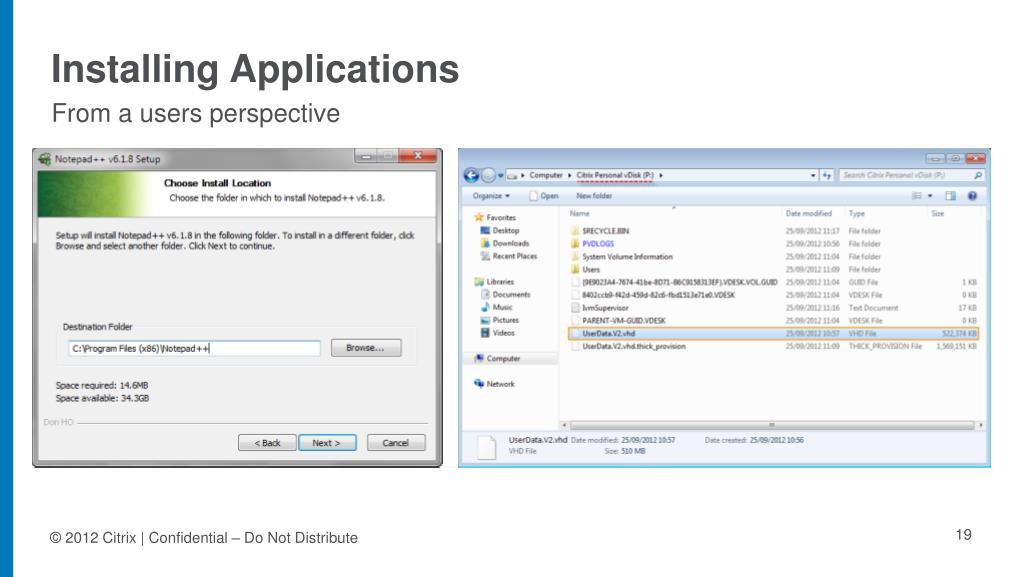Screen dimensions: 1023x577
Task: Open the address bar history dropdown
Action: (x=813, y=176)
